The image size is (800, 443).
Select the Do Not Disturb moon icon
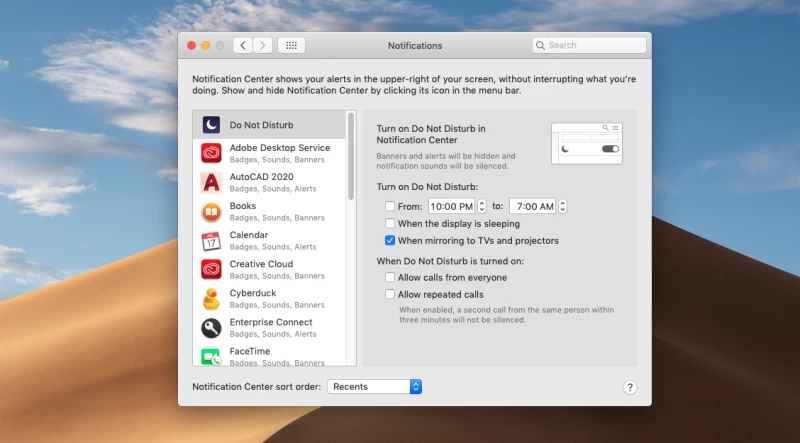click(211, 125)
